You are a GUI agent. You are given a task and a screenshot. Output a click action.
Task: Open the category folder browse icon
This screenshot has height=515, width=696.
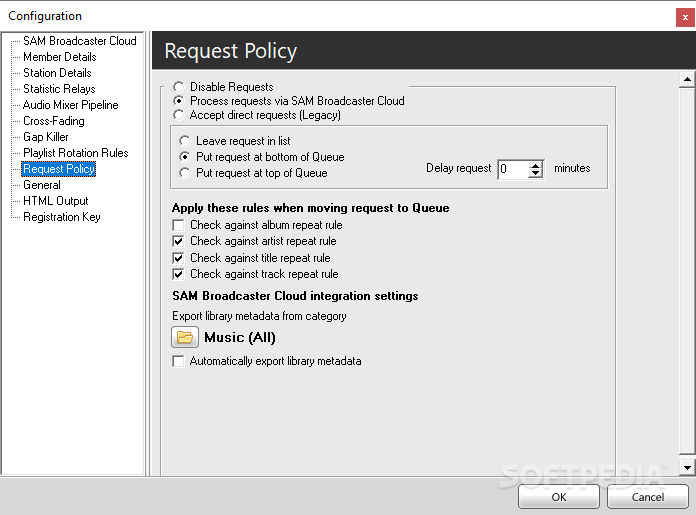point(185,337)
